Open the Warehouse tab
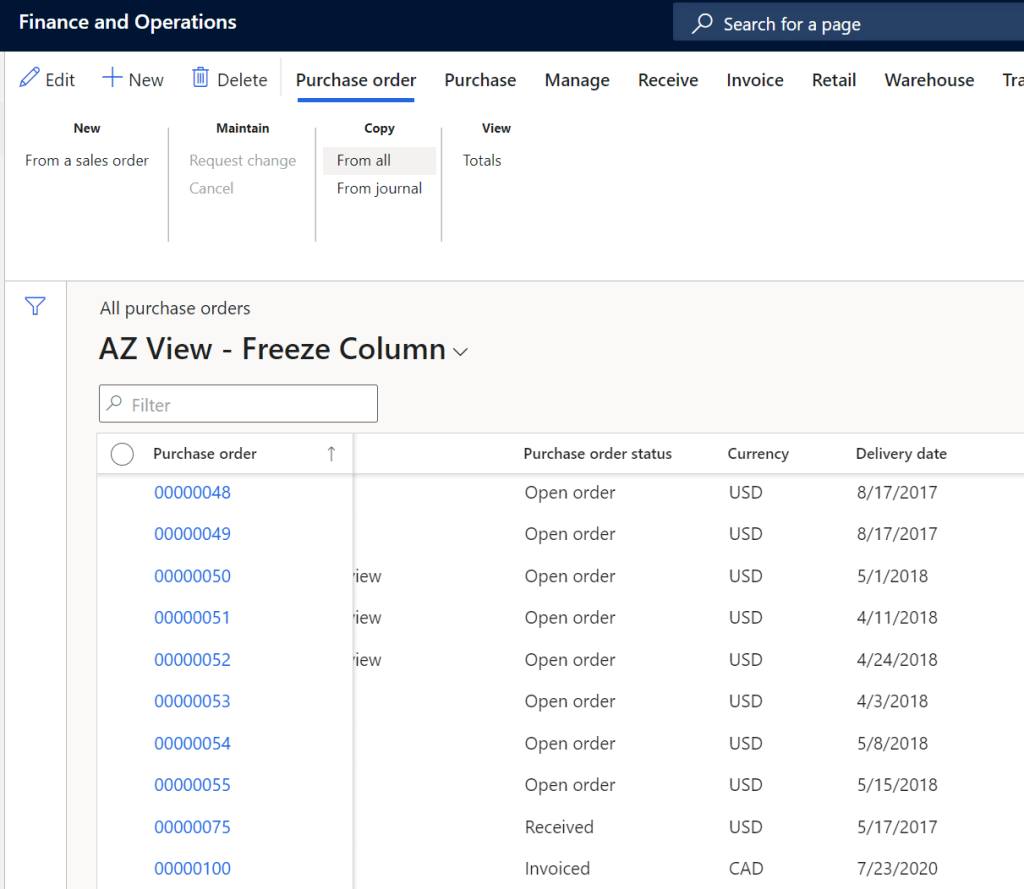1024x889 pixels. (x=929, y=80)
